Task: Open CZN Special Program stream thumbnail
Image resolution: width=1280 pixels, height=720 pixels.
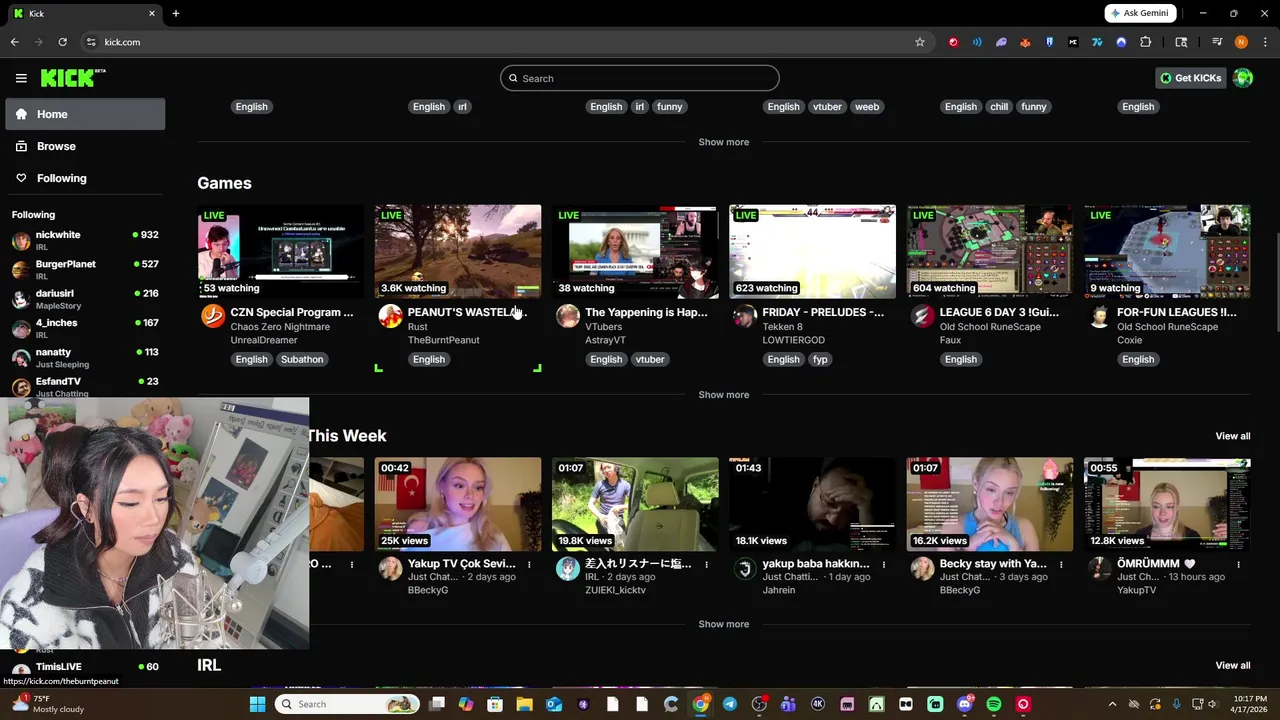Action: [281, 251]
